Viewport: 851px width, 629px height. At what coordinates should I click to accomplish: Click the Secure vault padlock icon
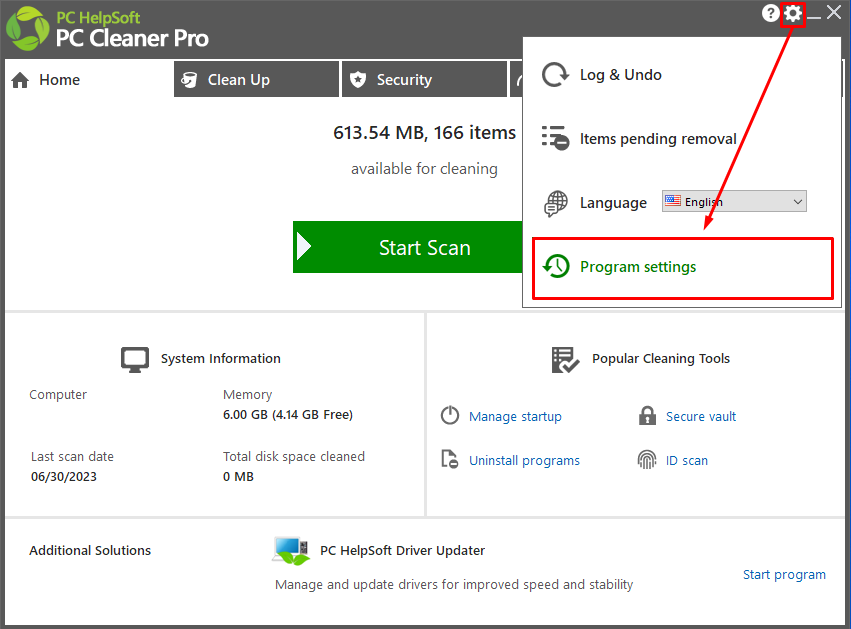point(647,416)
